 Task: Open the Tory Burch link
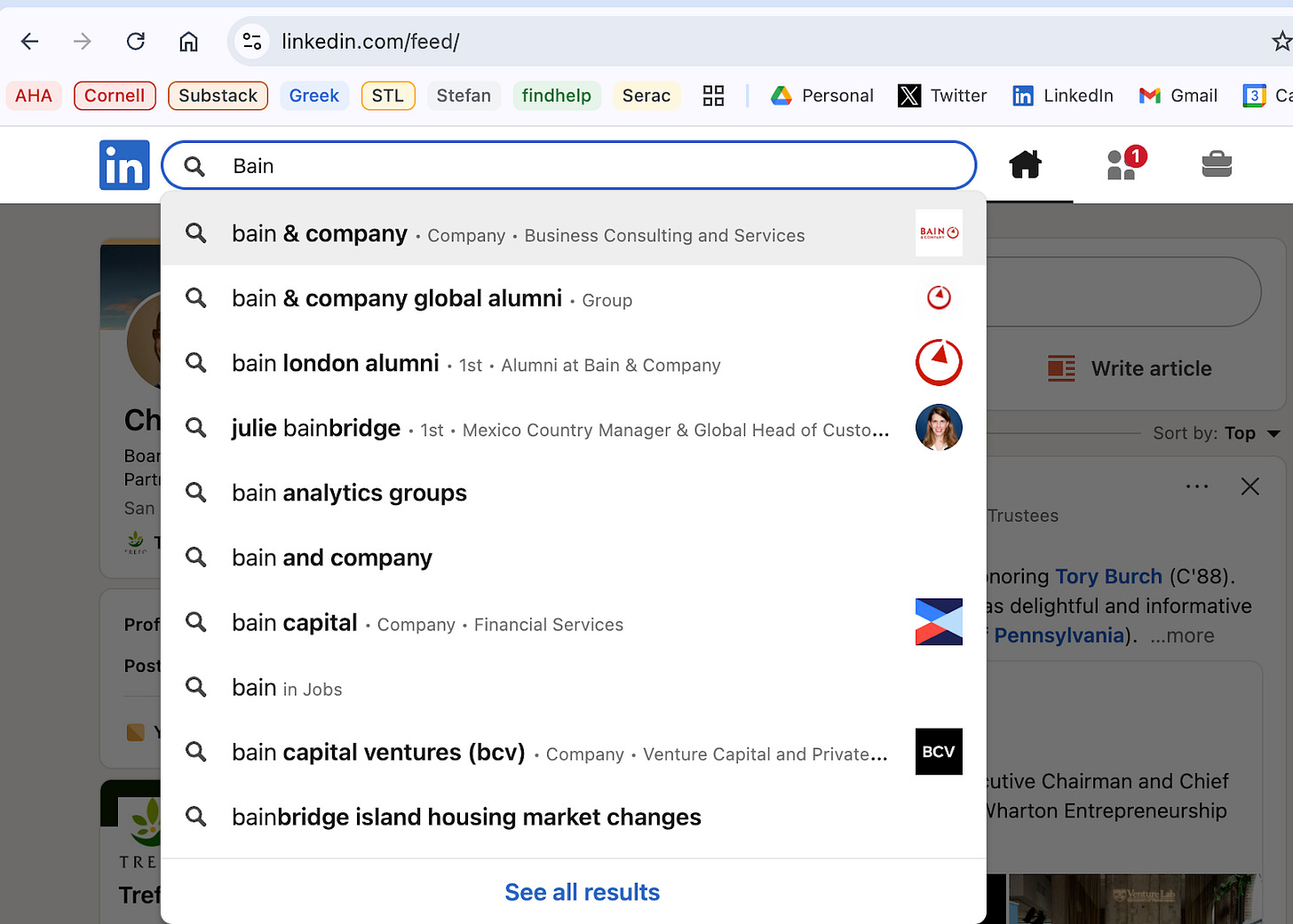click(1108, 576)
